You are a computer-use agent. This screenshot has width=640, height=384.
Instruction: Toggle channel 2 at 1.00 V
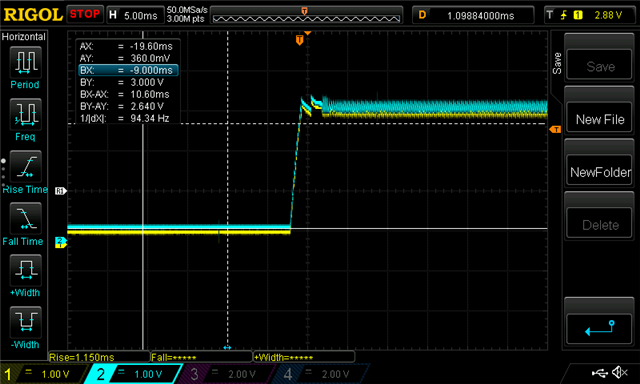(133, 374)
